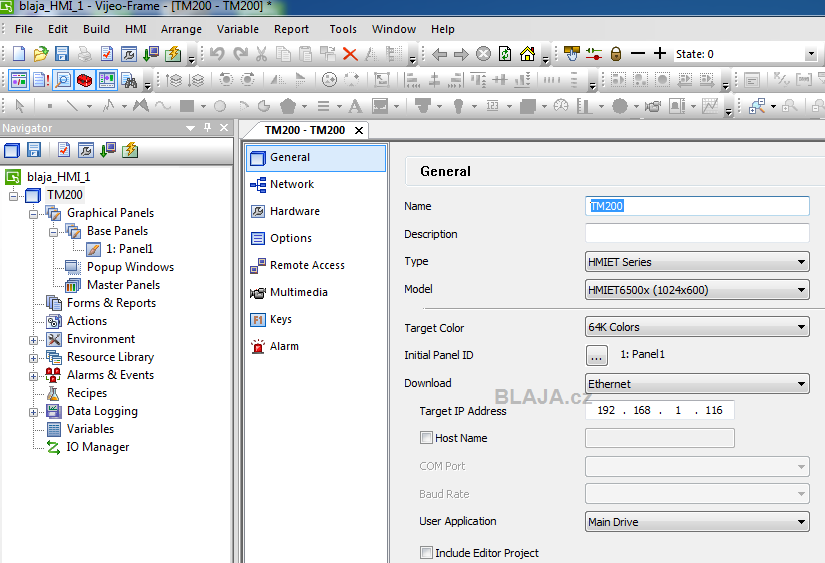Click the Target IP Address field
The width and height of the screenshot is (825, 563).
pyautogui.click(x=659, y=410)
